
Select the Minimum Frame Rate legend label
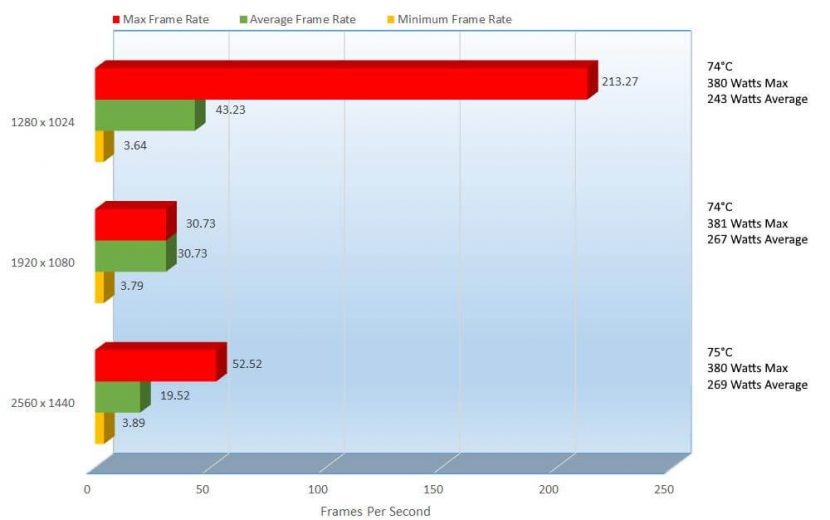point(454,20)
